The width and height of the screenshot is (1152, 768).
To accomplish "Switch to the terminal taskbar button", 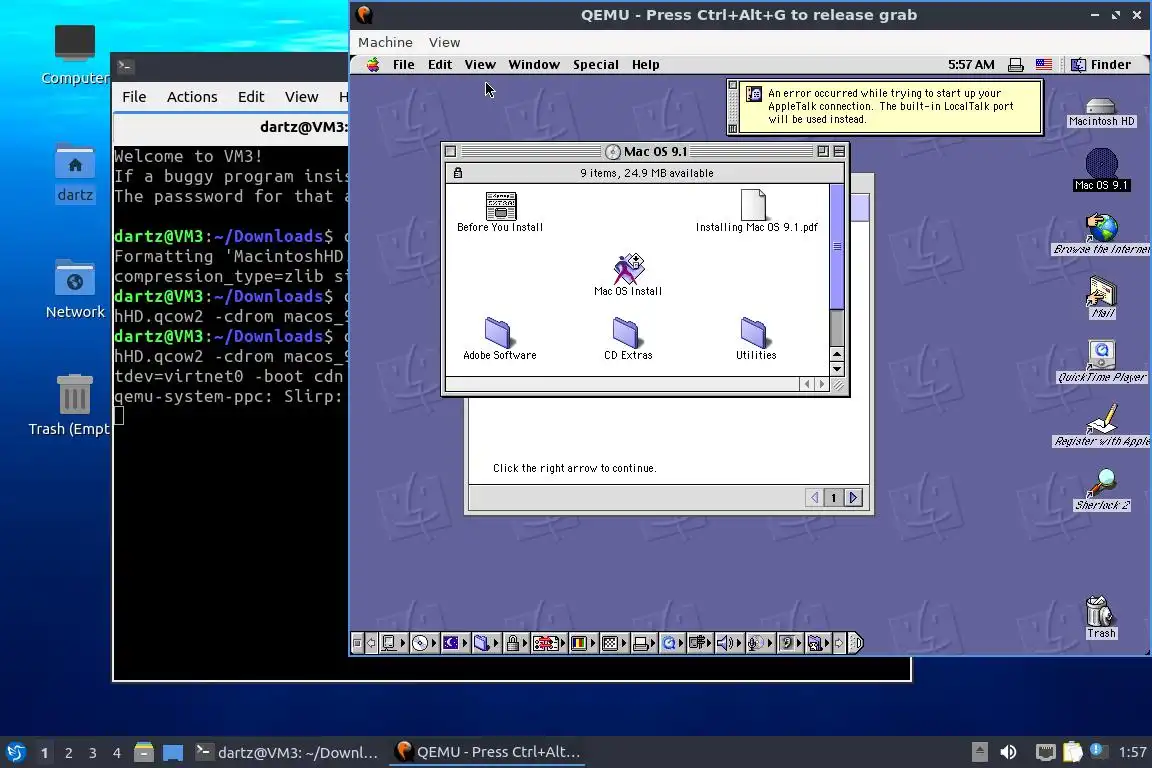I will [287, 752].
